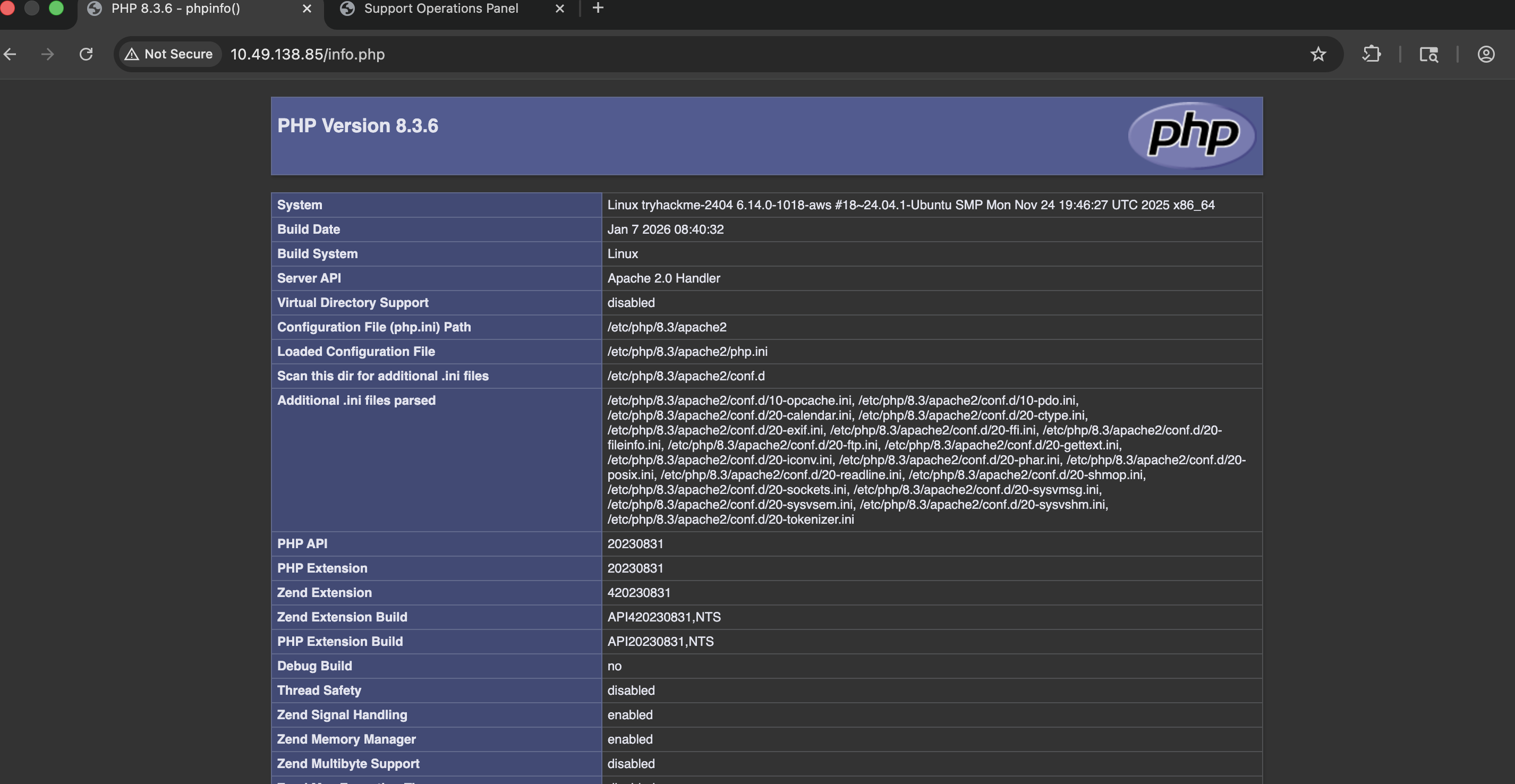Click the Build Date label
The height and width of the screenshot is (784, 1515).
pos(308,229)
